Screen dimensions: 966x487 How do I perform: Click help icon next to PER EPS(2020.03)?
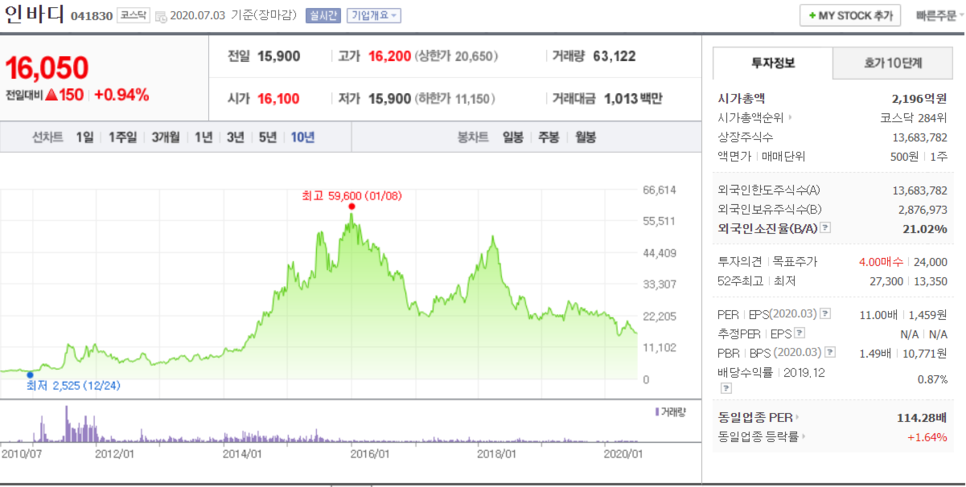click(x=826, y=314)
